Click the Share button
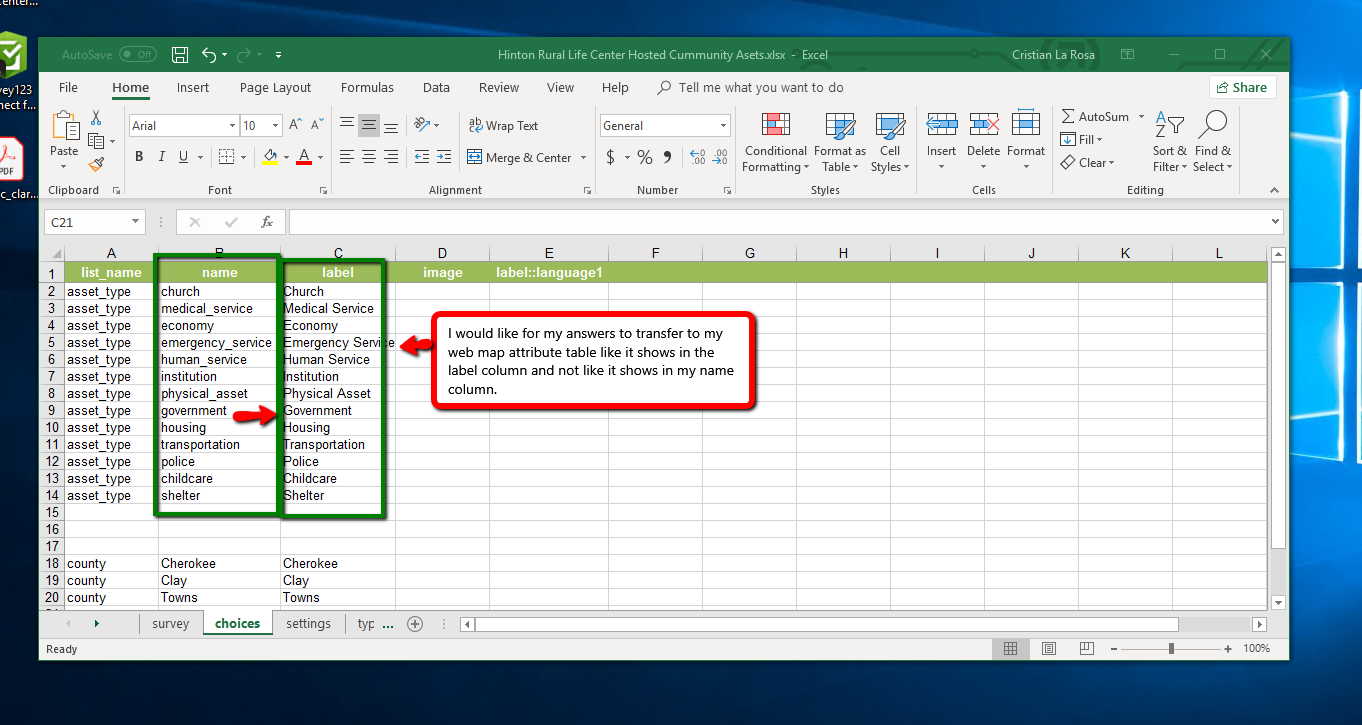 pos(1243,87)
